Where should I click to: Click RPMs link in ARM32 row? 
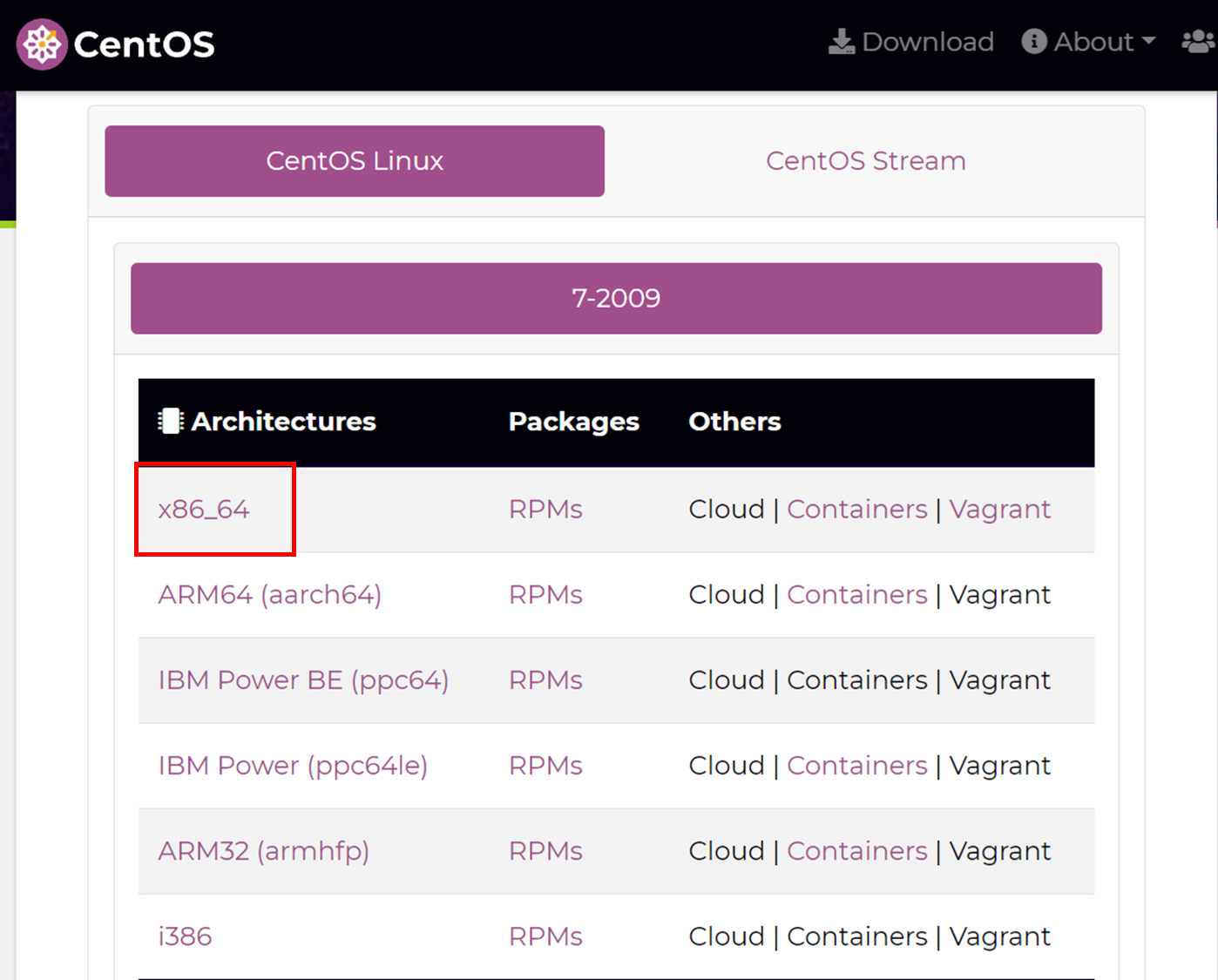tap(545, 851)
